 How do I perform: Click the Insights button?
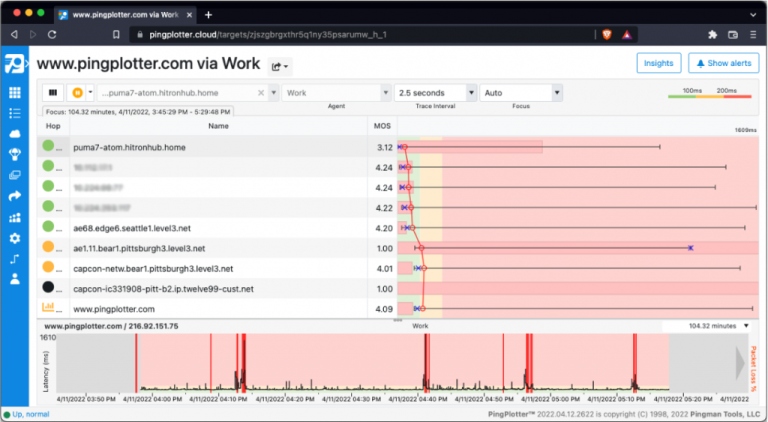(x=657, y=63)
